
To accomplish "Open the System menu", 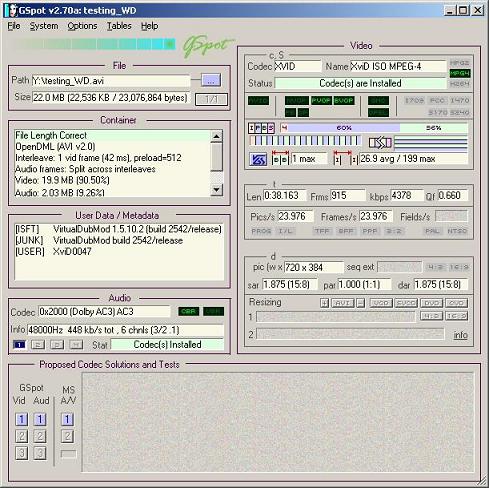I will tap(44, 26).
